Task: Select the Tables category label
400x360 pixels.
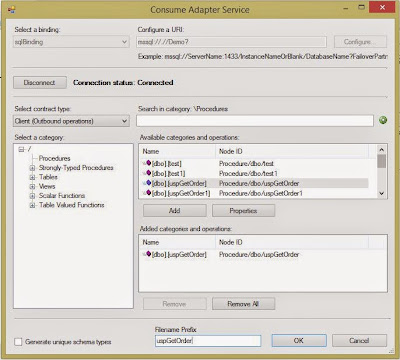Action: [48, 177]
